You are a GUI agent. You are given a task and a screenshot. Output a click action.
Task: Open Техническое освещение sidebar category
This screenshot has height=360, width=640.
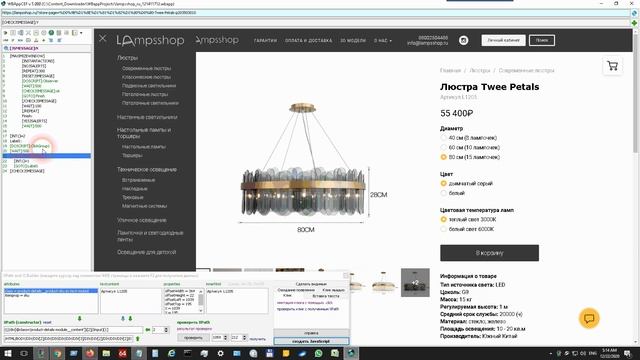pos(147,169)
